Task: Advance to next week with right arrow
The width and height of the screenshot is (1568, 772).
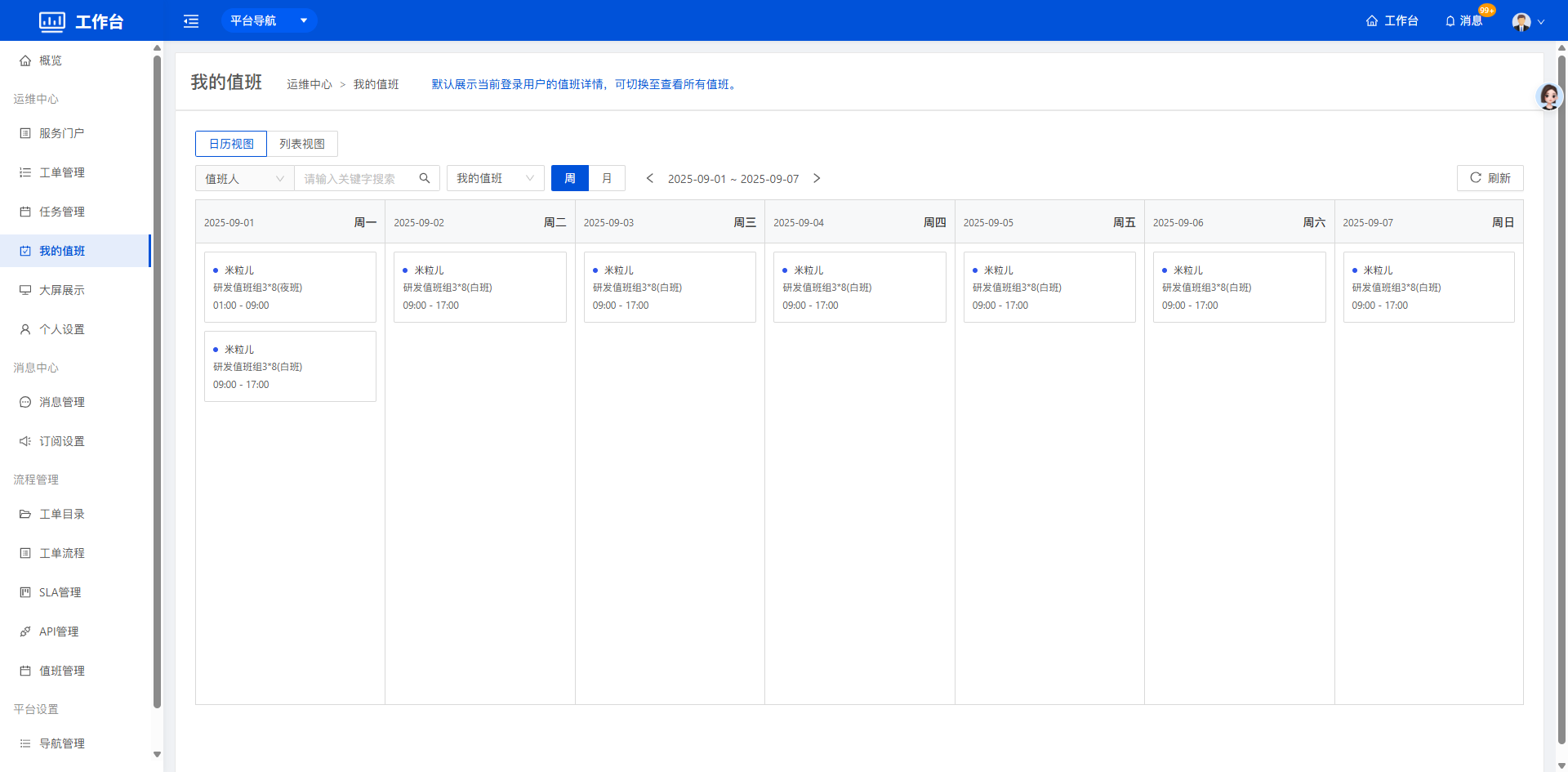Action: [x=817, y=178]
